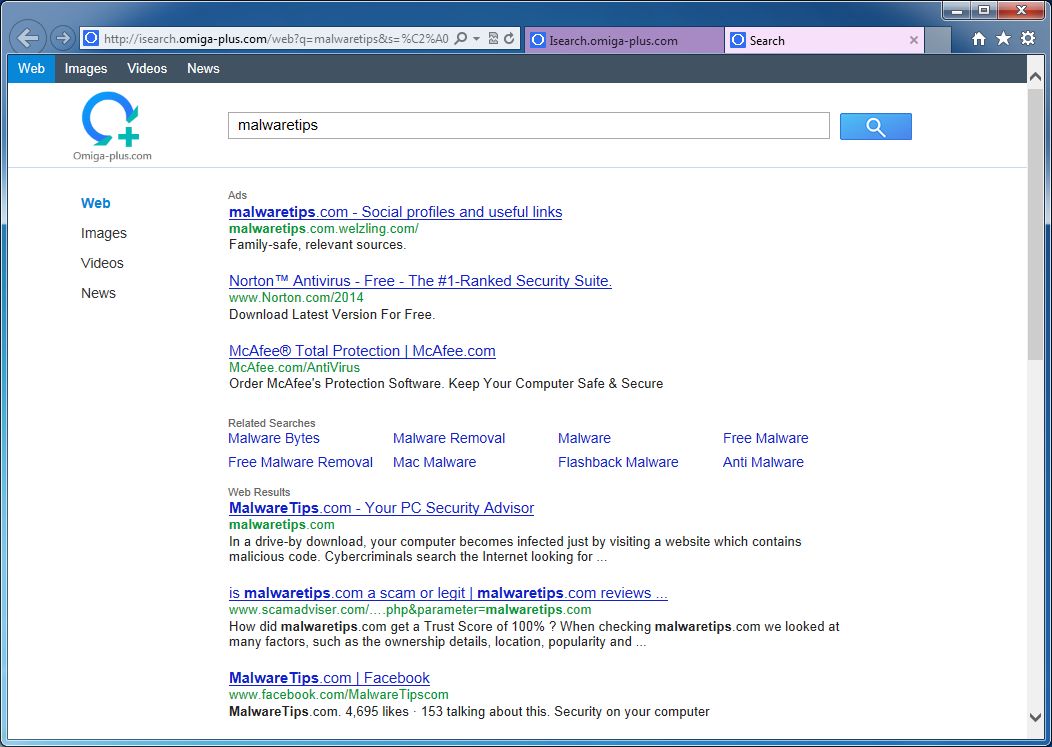Open the address bar dropdown arrow
The height and width of the screenshot is (747, 1052).
tap(476, 39)
